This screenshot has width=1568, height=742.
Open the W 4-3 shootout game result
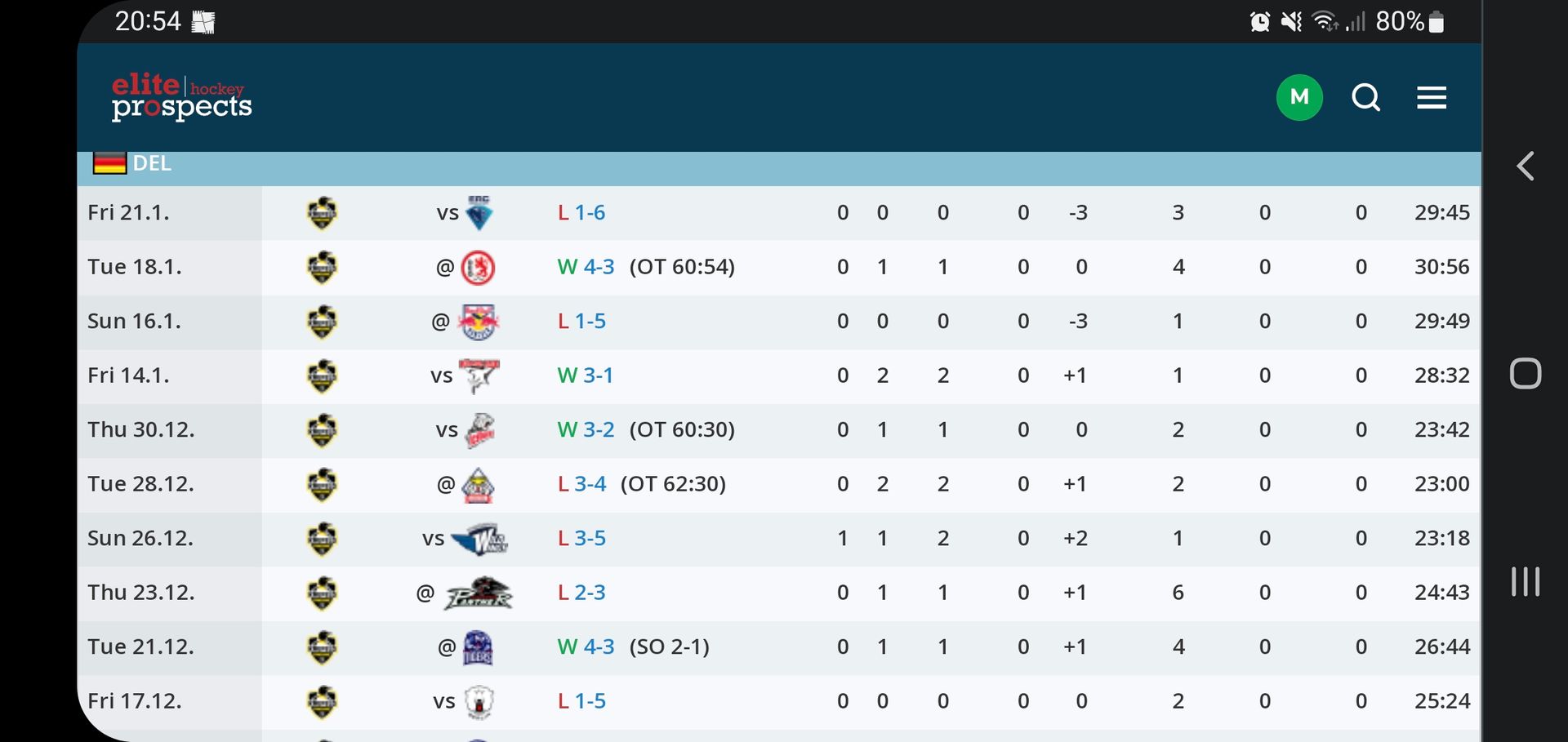[x=586, y=647]
